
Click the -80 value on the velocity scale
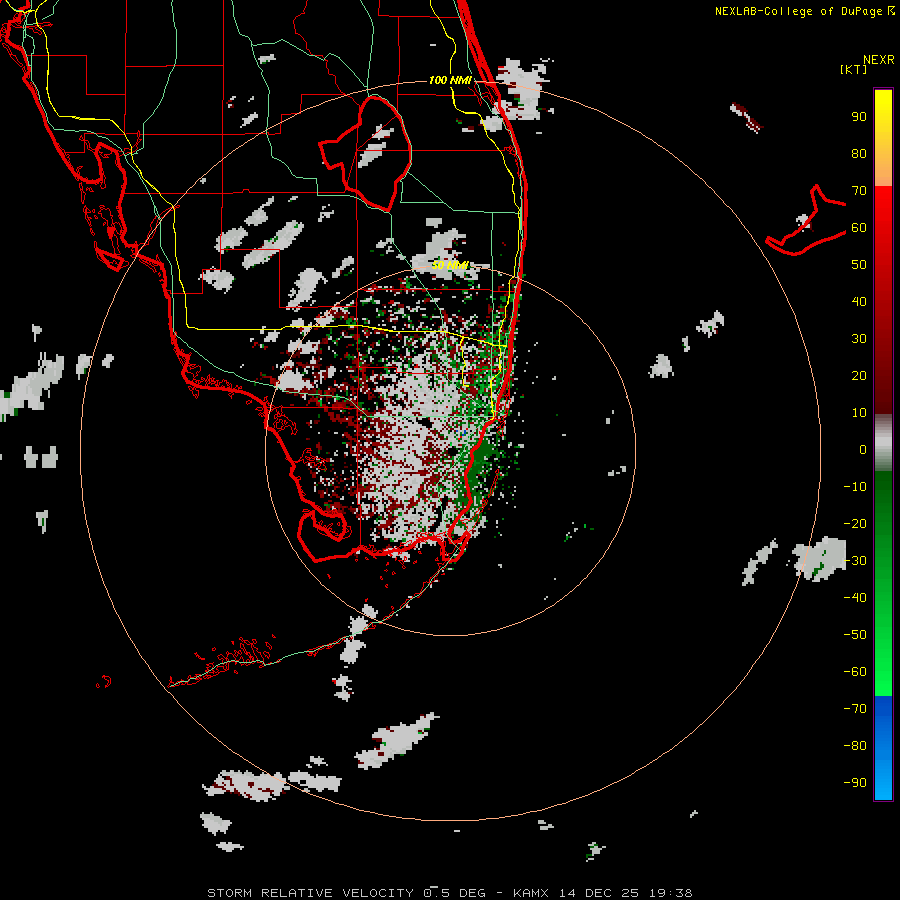coord(855,746)
